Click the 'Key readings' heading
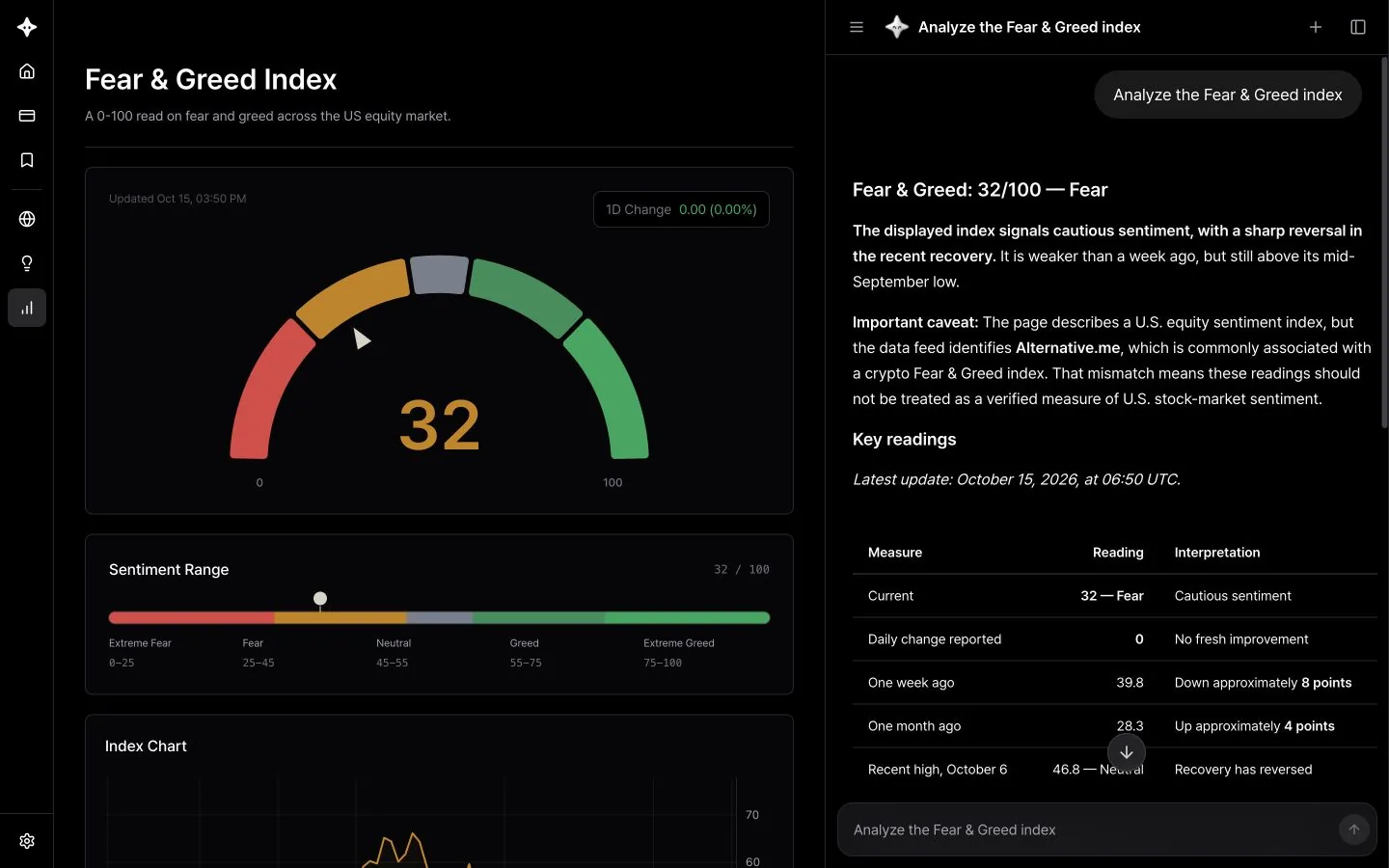1389x868 pixels. [x=905, y=440]
